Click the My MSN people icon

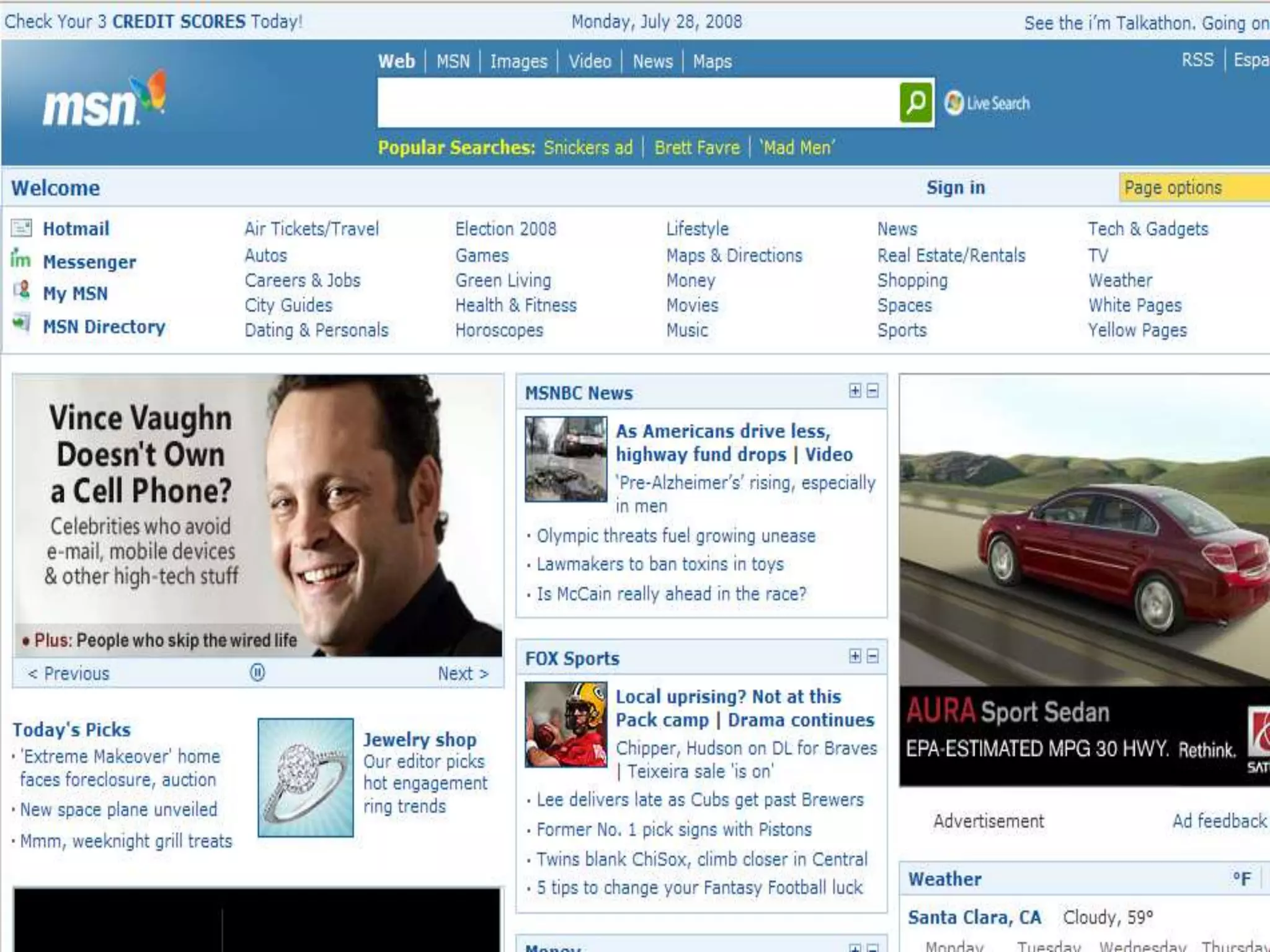coord(22,290)
